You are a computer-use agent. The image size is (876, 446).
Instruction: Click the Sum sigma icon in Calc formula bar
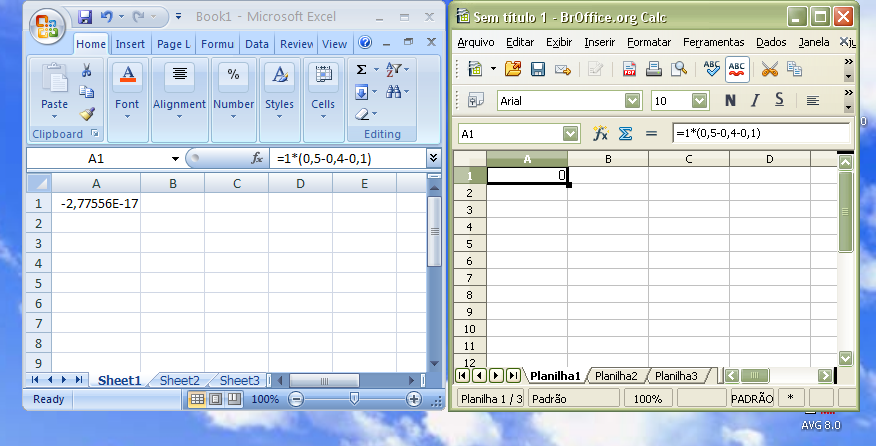(x=626, y=134)
